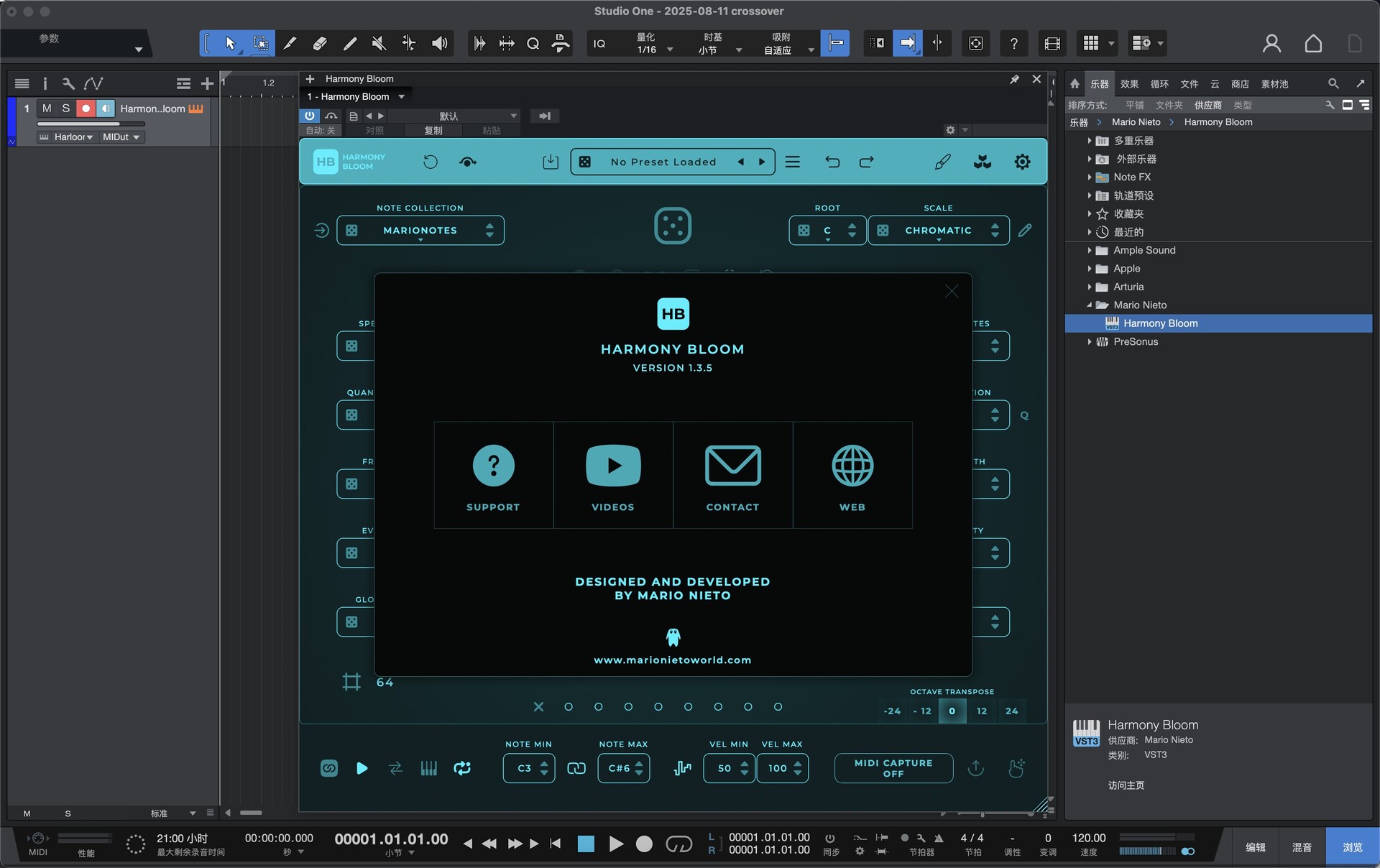The height and width of the screenshot is (868, 1380).
Task: Toggle plugin power bypass button
Action: [x=309, y=116]
